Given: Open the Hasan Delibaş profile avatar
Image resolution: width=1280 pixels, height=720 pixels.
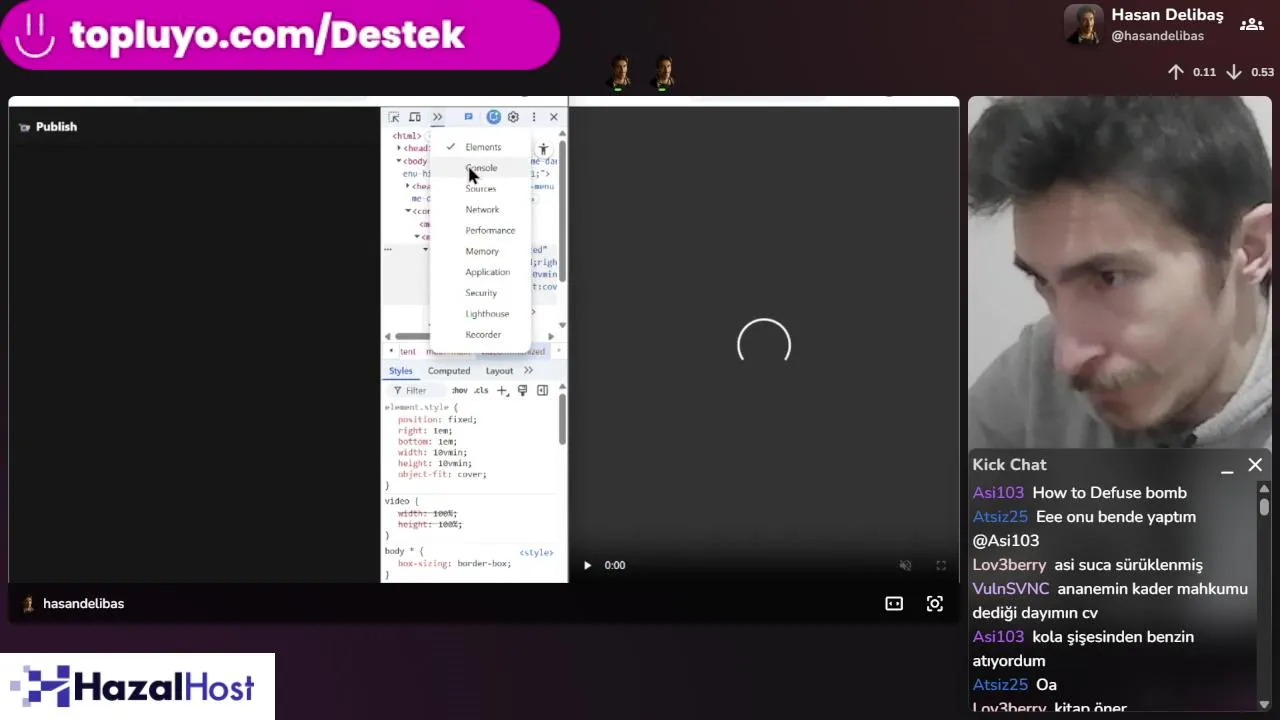Looking at the screenshot, I should (1083, 25).
